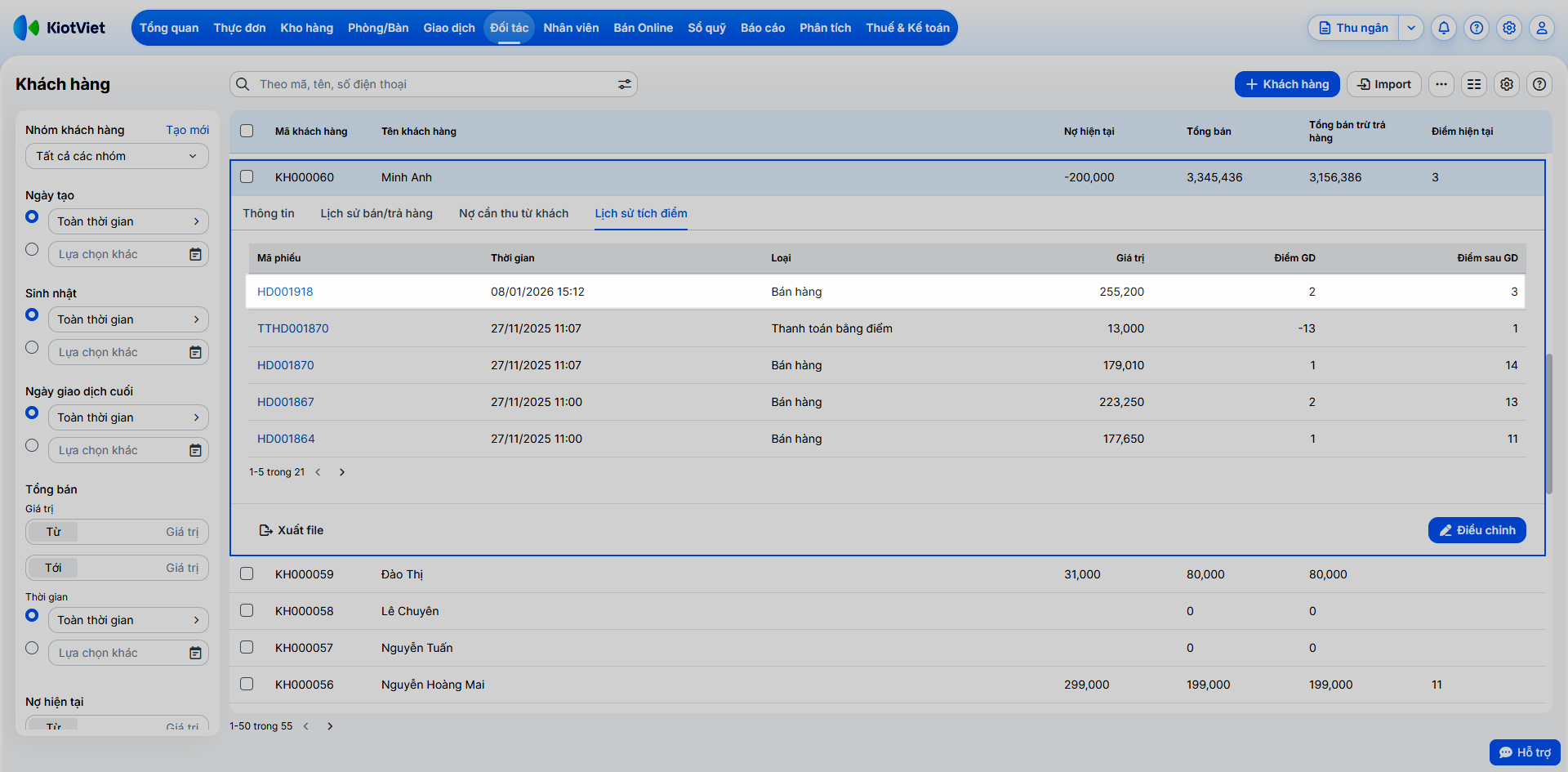Open the Nhóm khách hàng dropdown
Screen dimensions: 1568x772
(117, 156)
